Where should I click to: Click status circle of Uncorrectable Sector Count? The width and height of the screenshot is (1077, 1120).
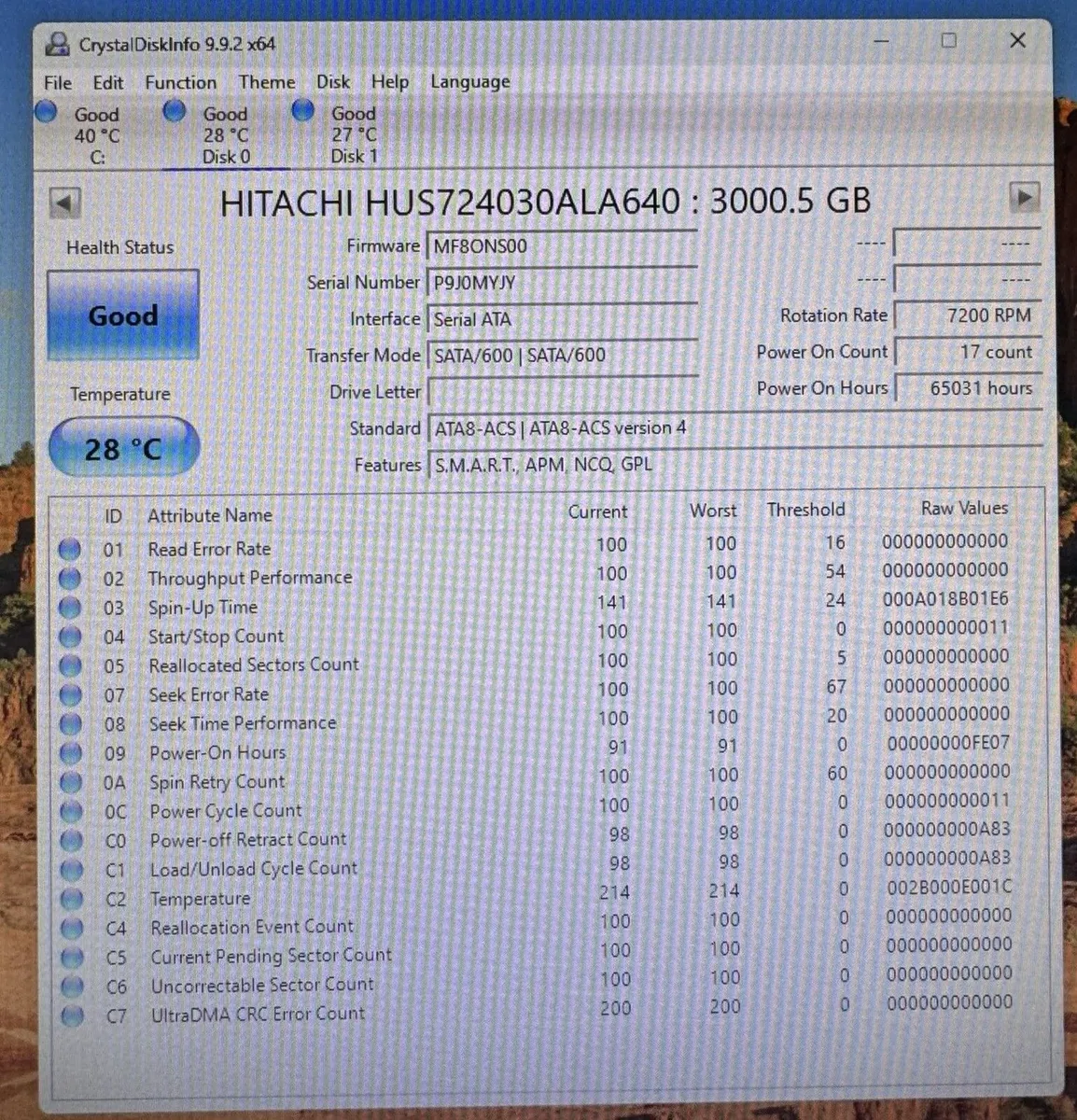tap(72, 987)
